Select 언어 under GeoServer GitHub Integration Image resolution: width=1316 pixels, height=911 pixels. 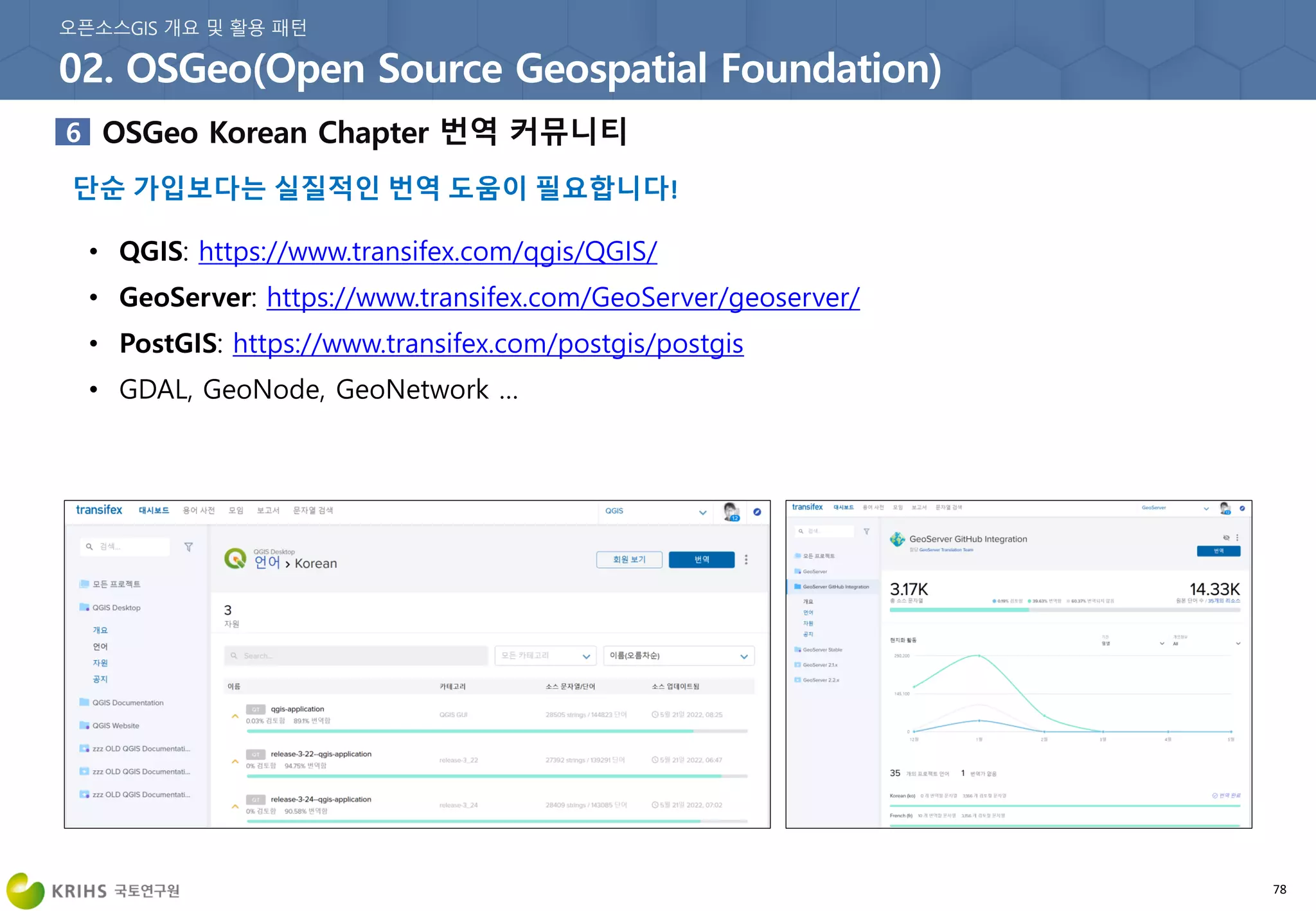pyautogui.click(x=808, y=612)
